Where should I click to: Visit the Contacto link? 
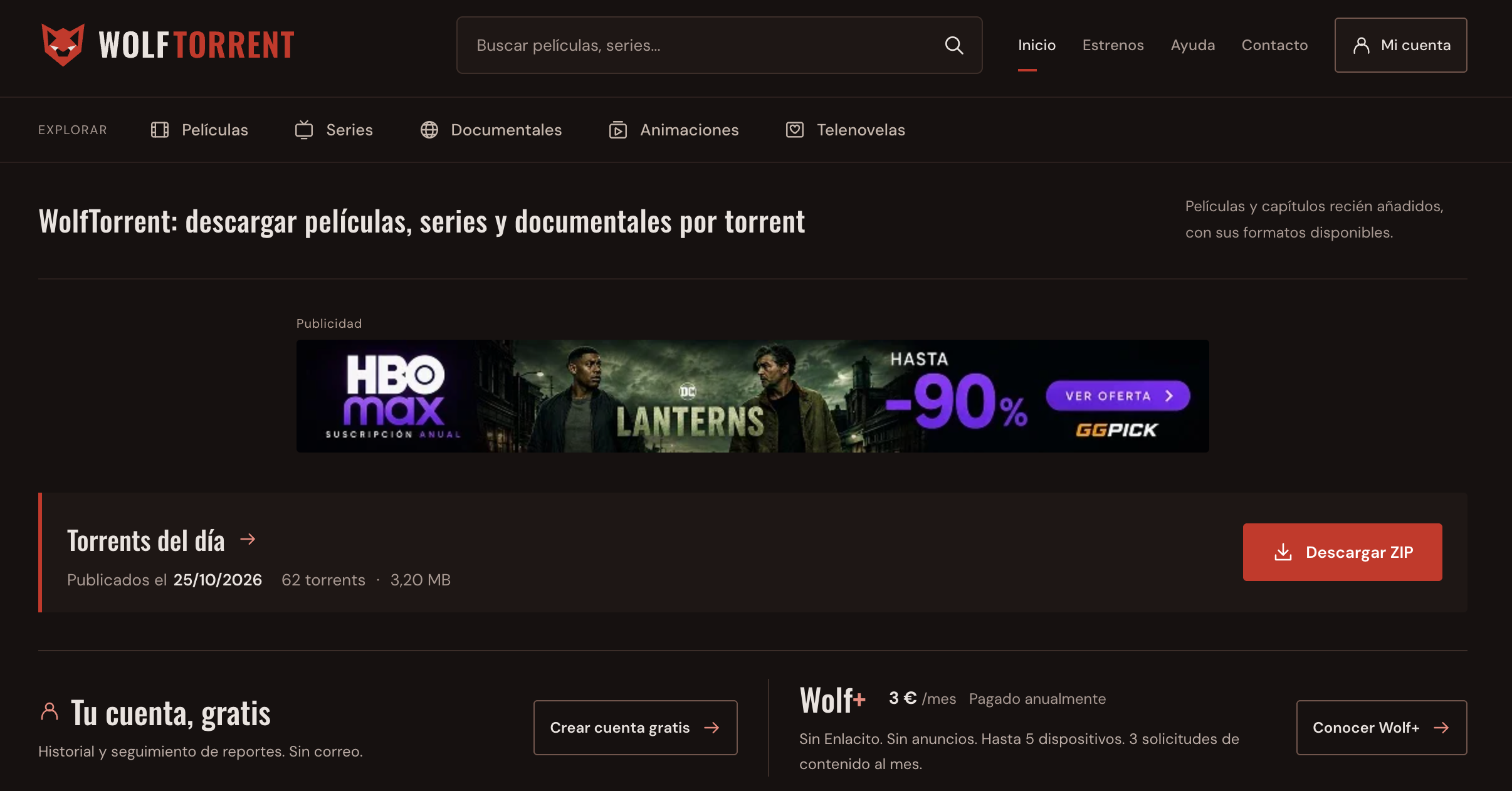coord(1274,45)
